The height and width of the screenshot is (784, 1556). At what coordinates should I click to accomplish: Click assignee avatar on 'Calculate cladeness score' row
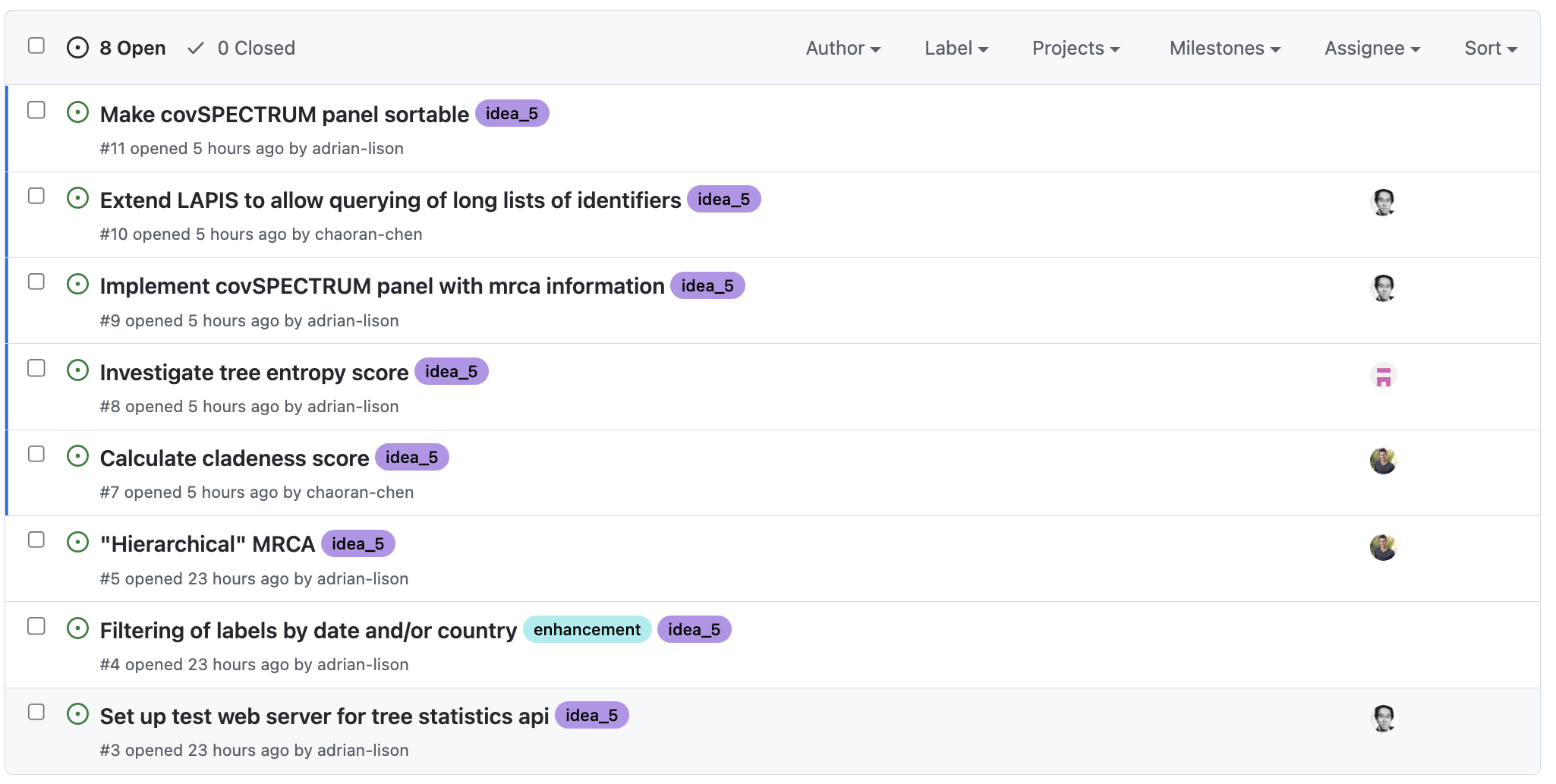1383,461
